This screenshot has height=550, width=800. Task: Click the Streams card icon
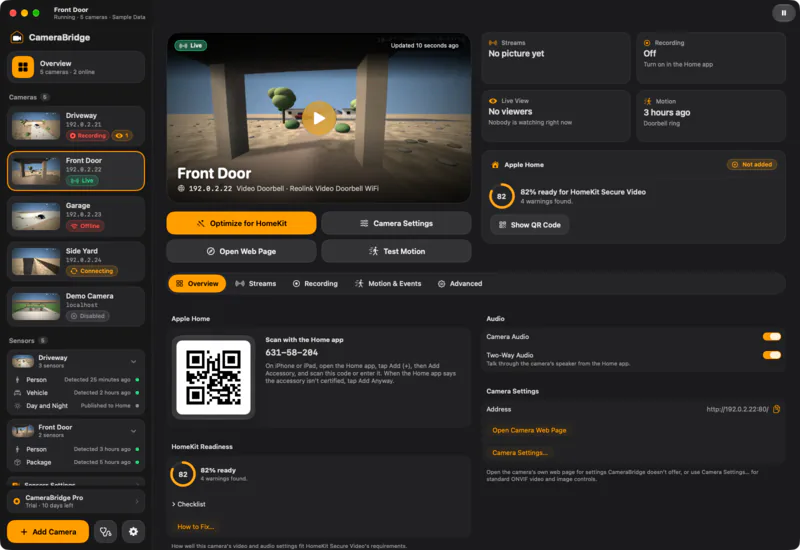tap(493, 43)
